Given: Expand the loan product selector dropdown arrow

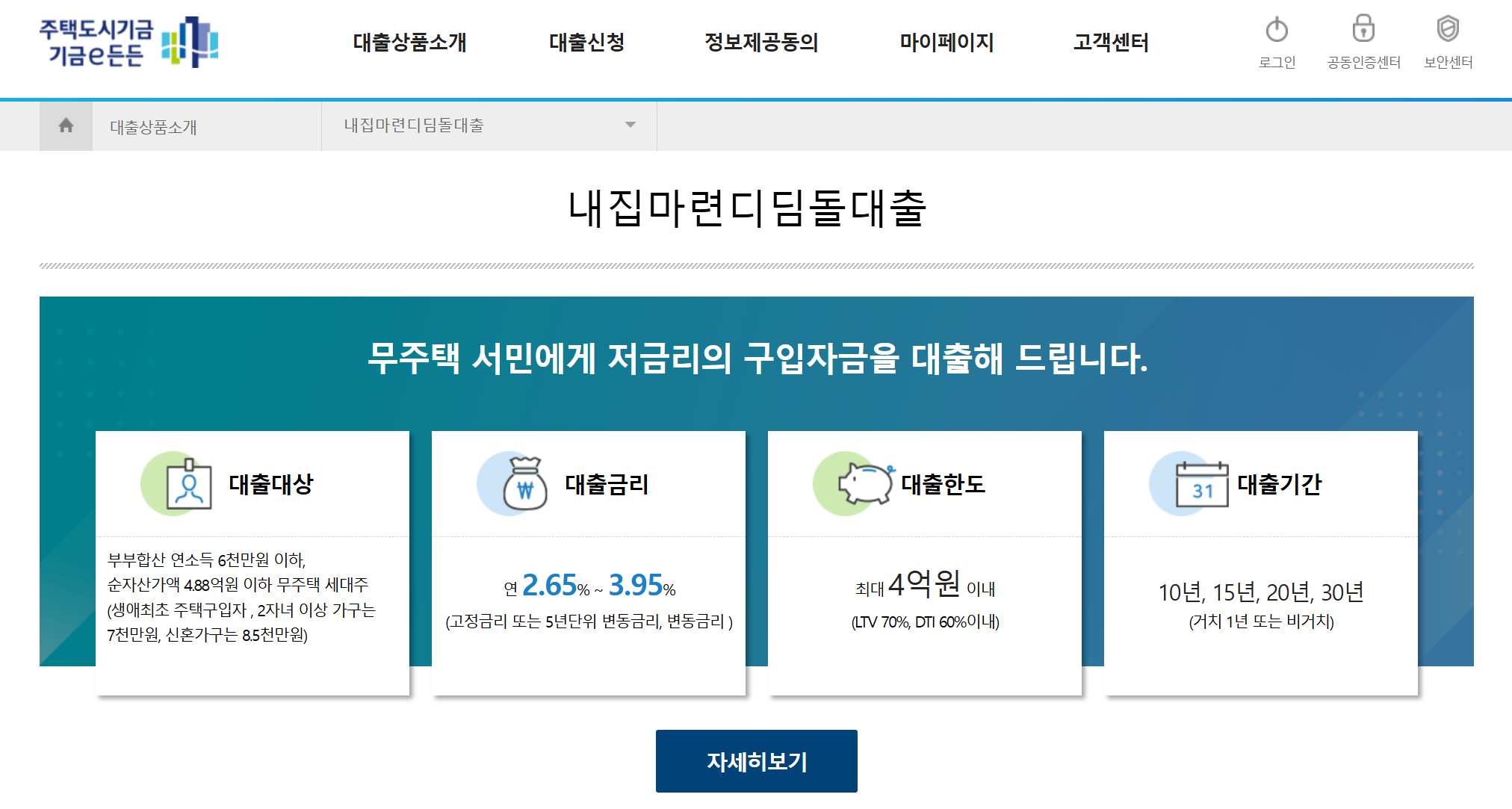Looking at the screenshot, I should coord(631,125).
